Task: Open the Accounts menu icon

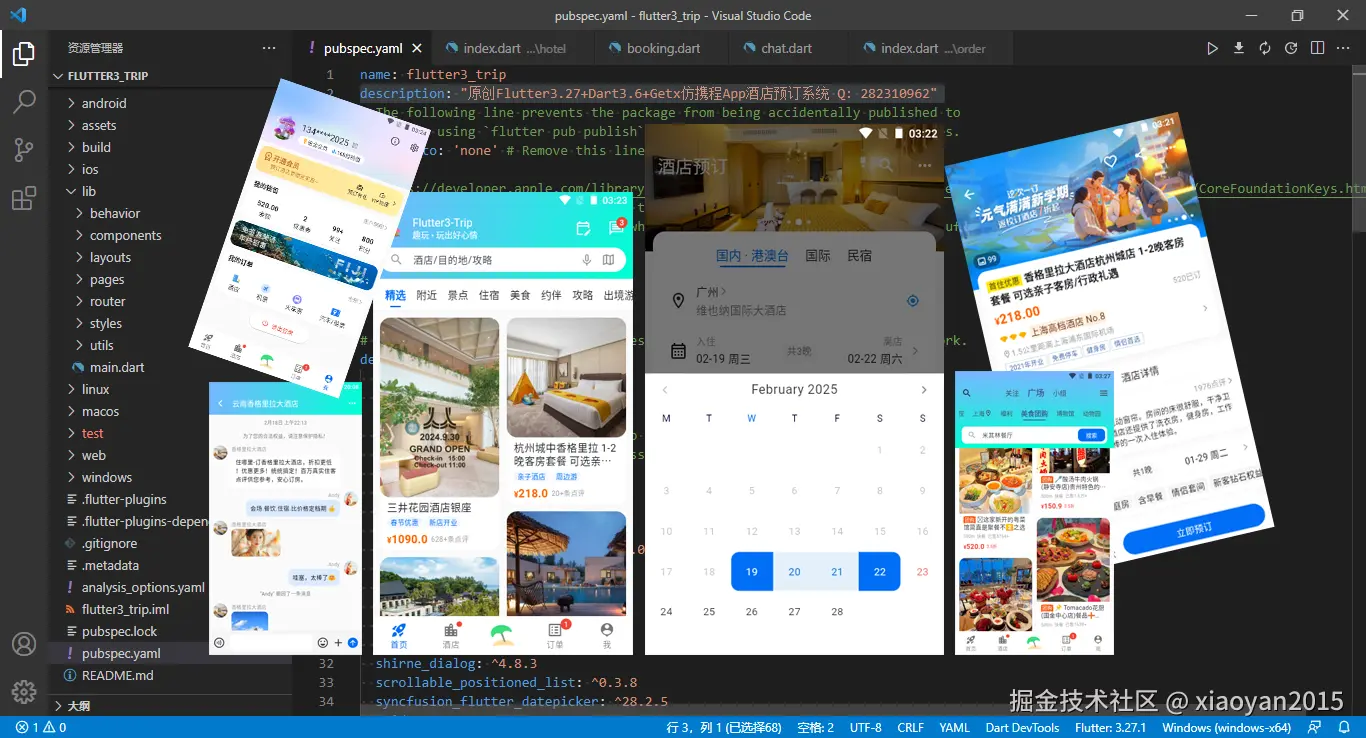Action: tap(24, 644)
